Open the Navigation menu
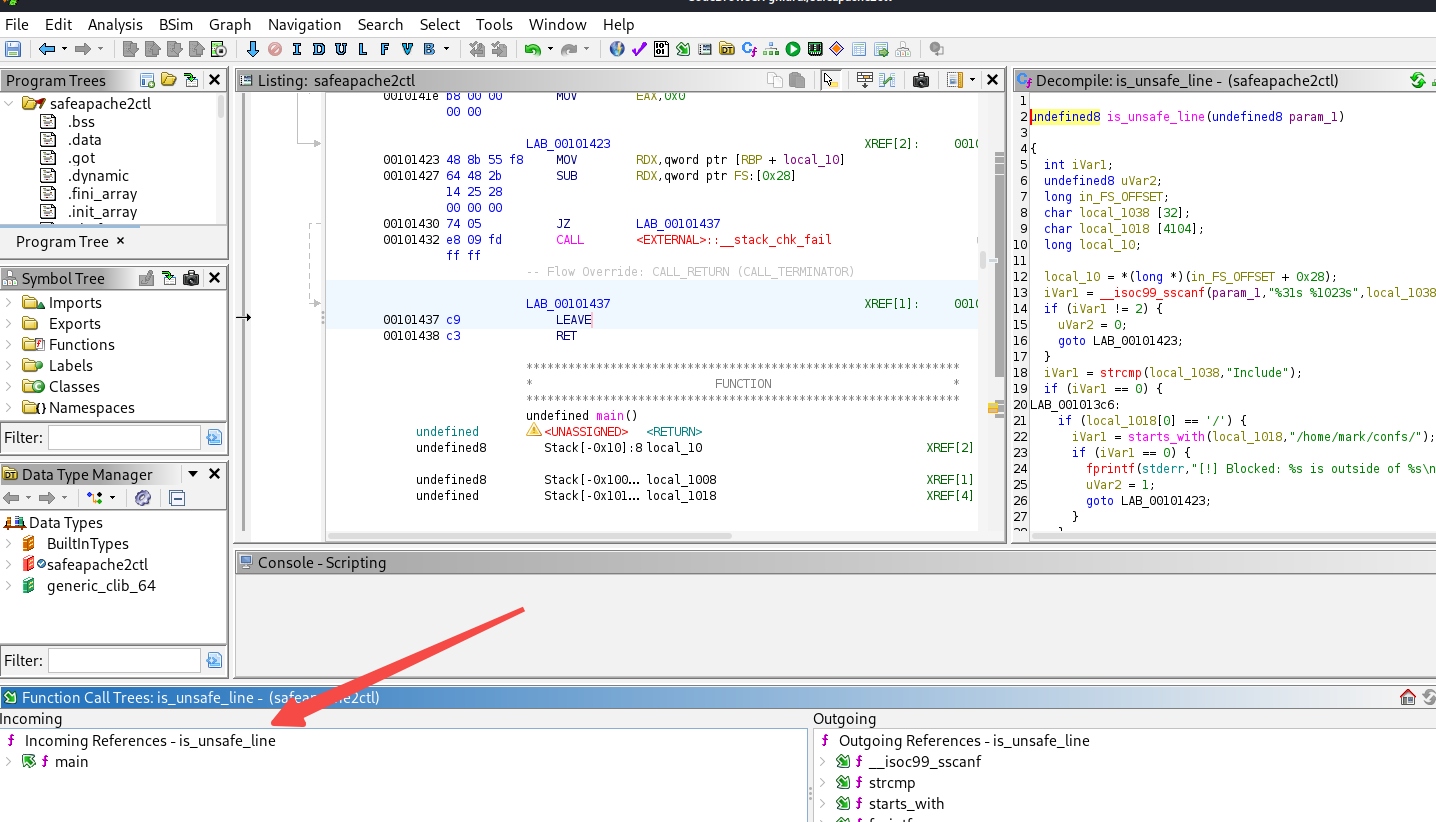The image size is (1436, 822). (305, 24)
